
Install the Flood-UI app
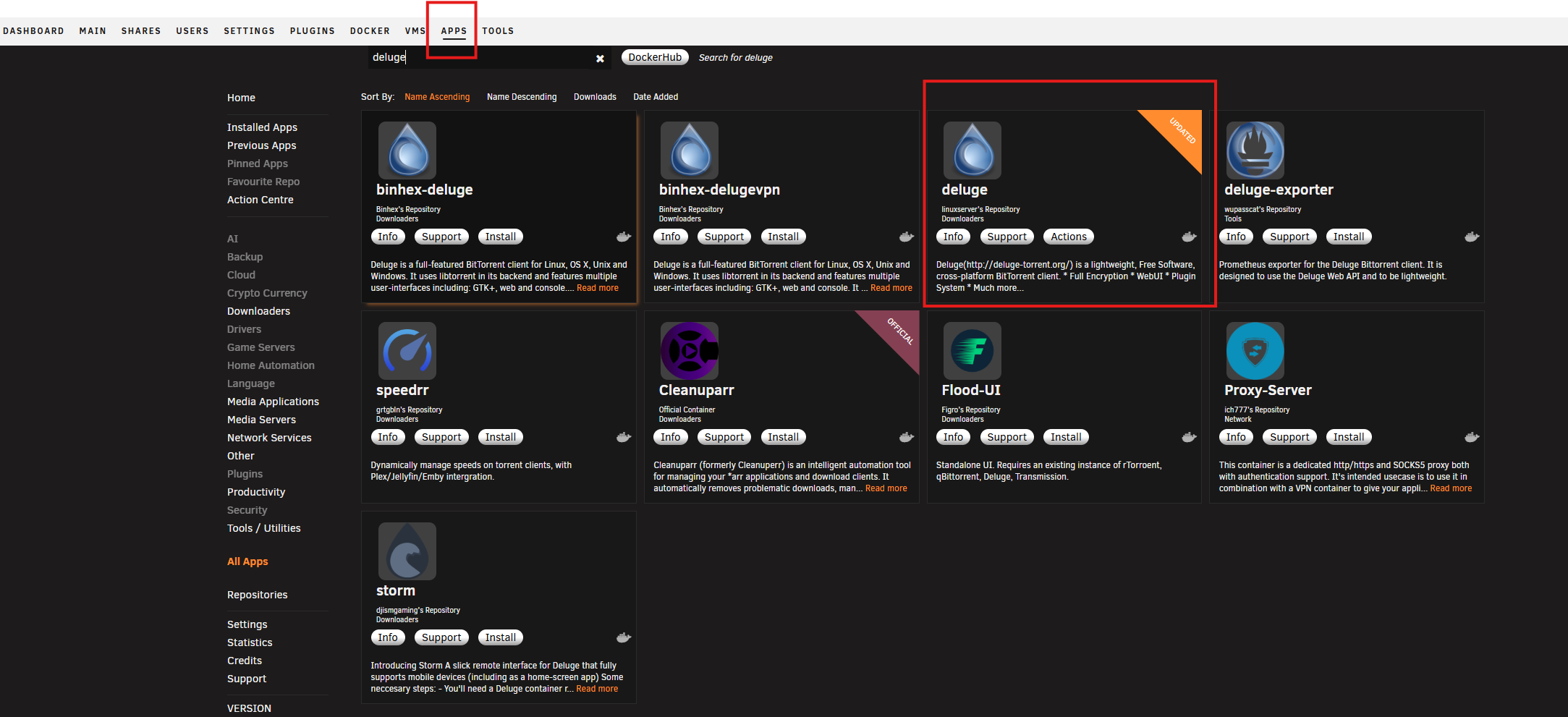(1066, 437)
